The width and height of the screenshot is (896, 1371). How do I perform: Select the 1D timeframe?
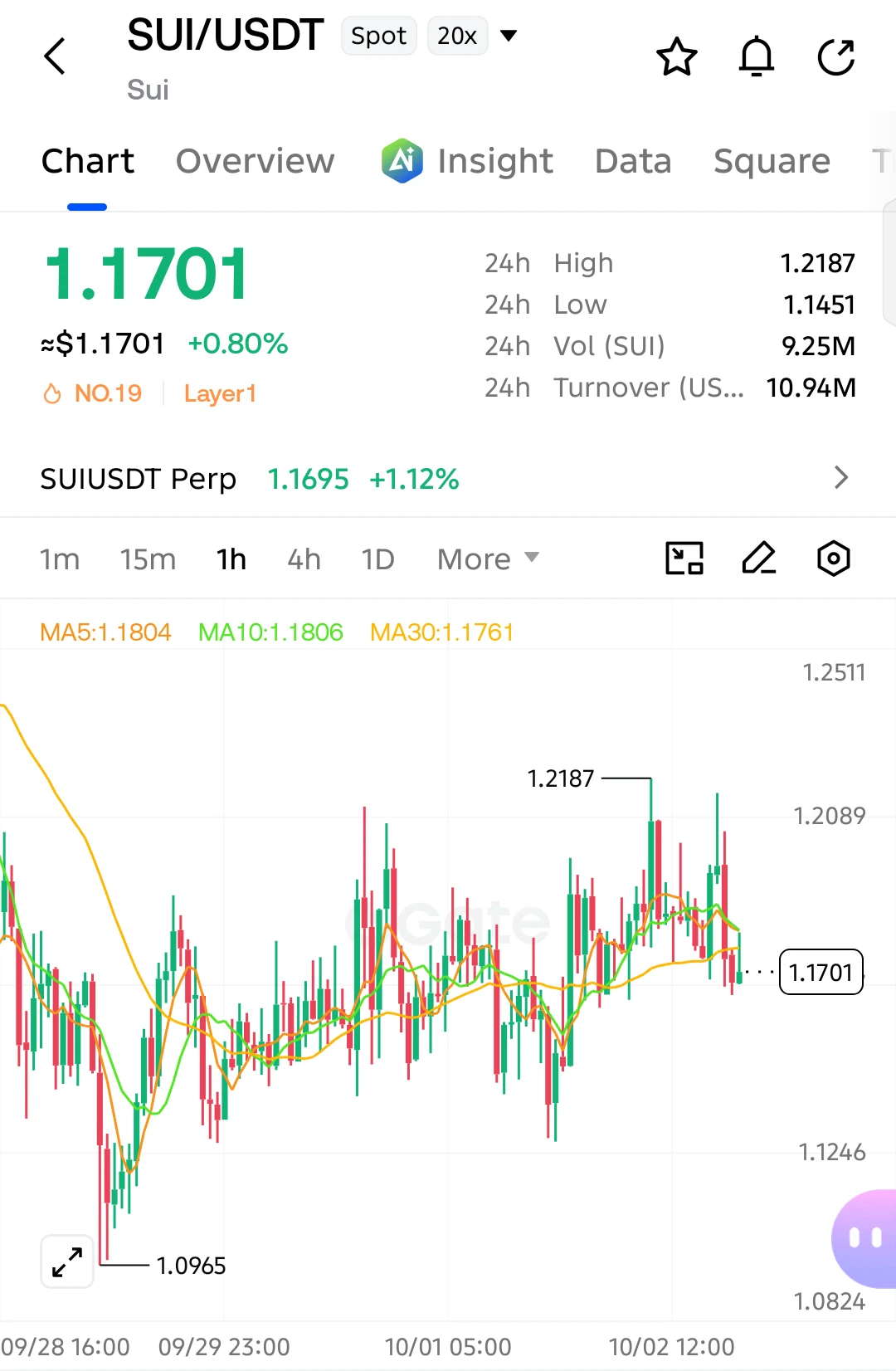(x=377, y=559)
